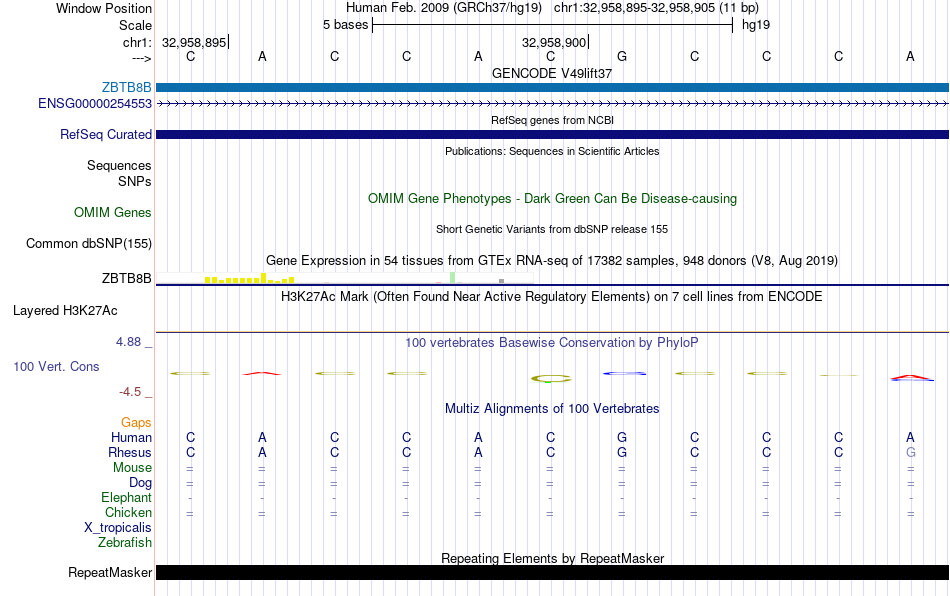Select the 100 Vert. Cons label
Image resolution: width=950 pixels, height=596 pixels.
coord(56,366)
